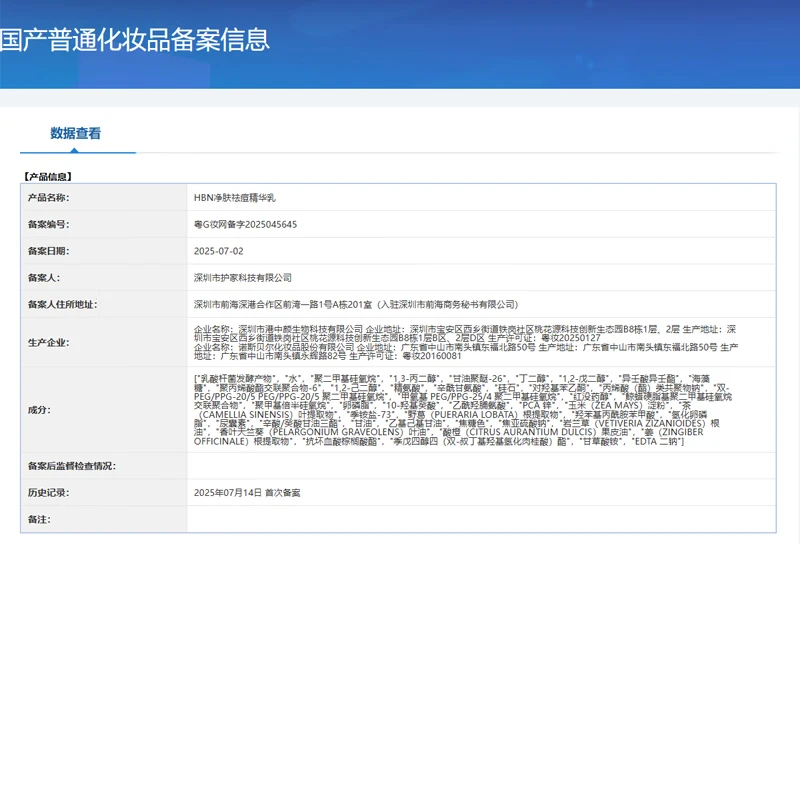Viewport: 800px width, 800px height.
Task: Click the 备案编号 label cell
Action: (49, 224)
